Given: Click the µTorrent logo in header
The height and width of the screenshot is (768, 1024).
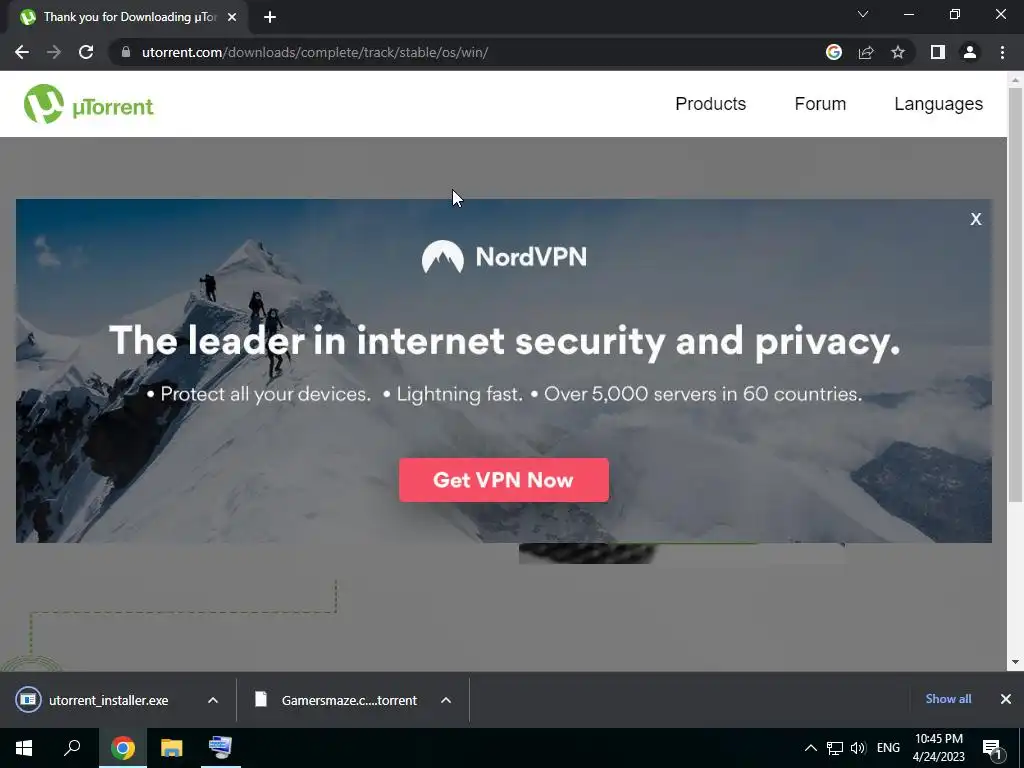Looking at the screenshot, I should [88, 104].
